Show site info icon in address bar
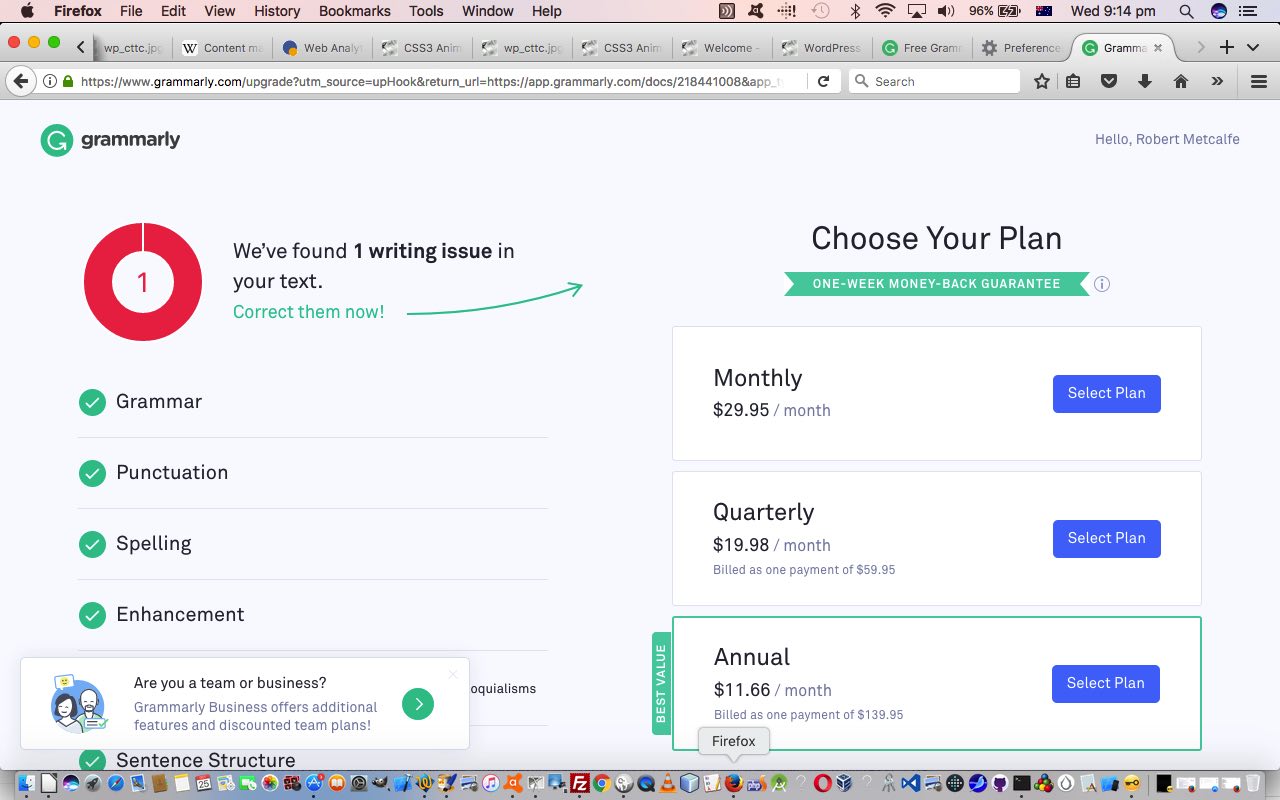Image resolution: width=1280 pixels, height=800 pixels. (50, 81)
